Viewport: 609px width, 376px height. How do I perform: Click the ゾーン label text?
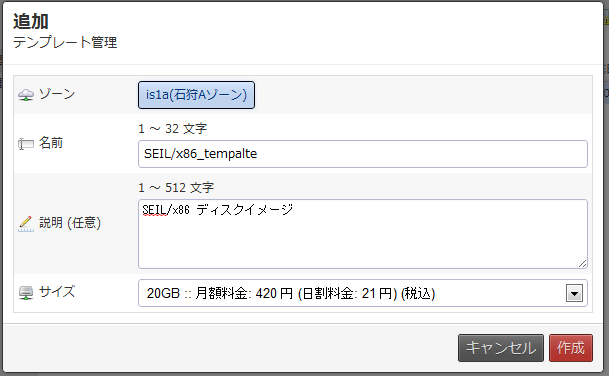57,94
